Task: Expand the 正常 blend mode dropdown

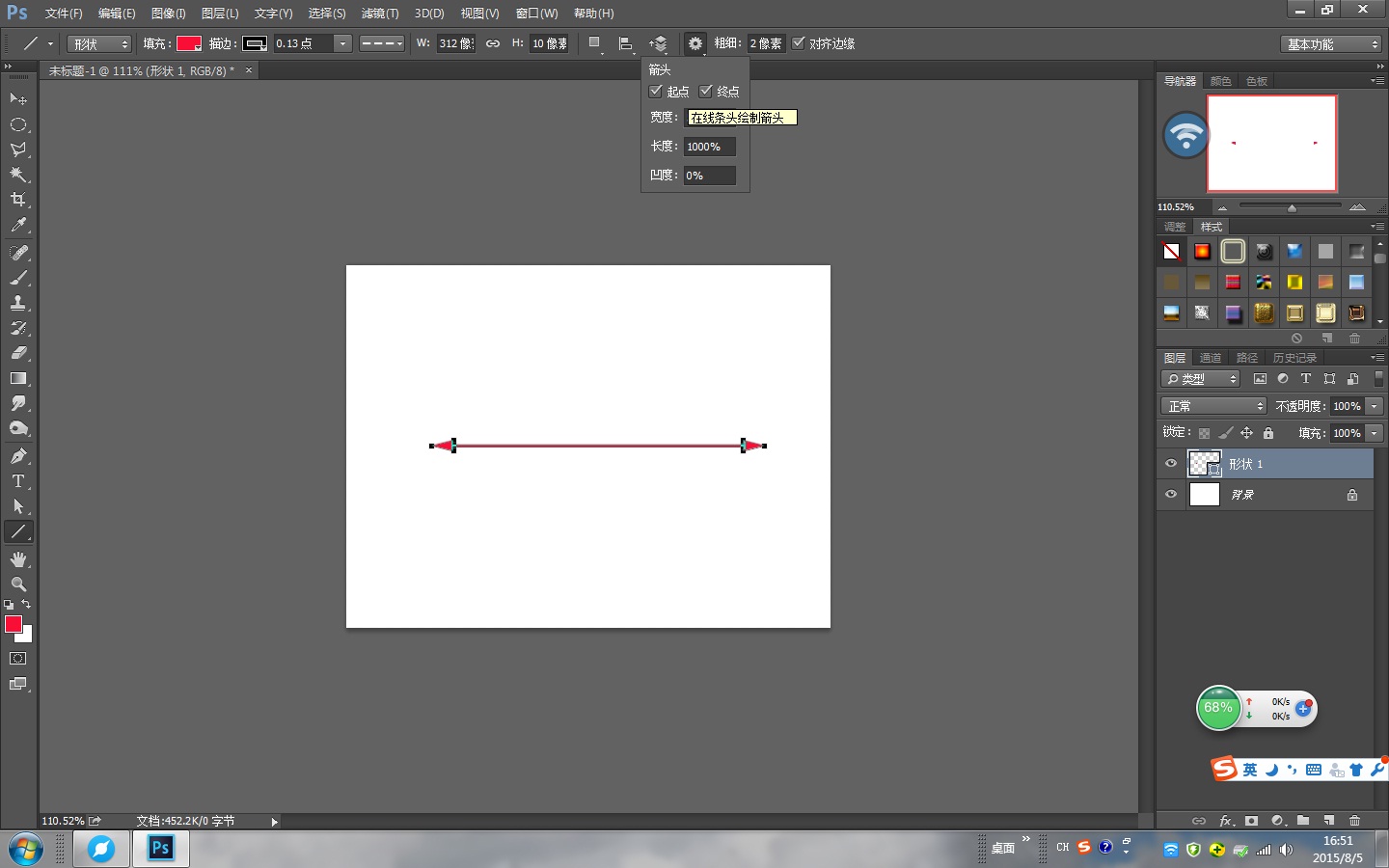Action: pos(1212,406)
